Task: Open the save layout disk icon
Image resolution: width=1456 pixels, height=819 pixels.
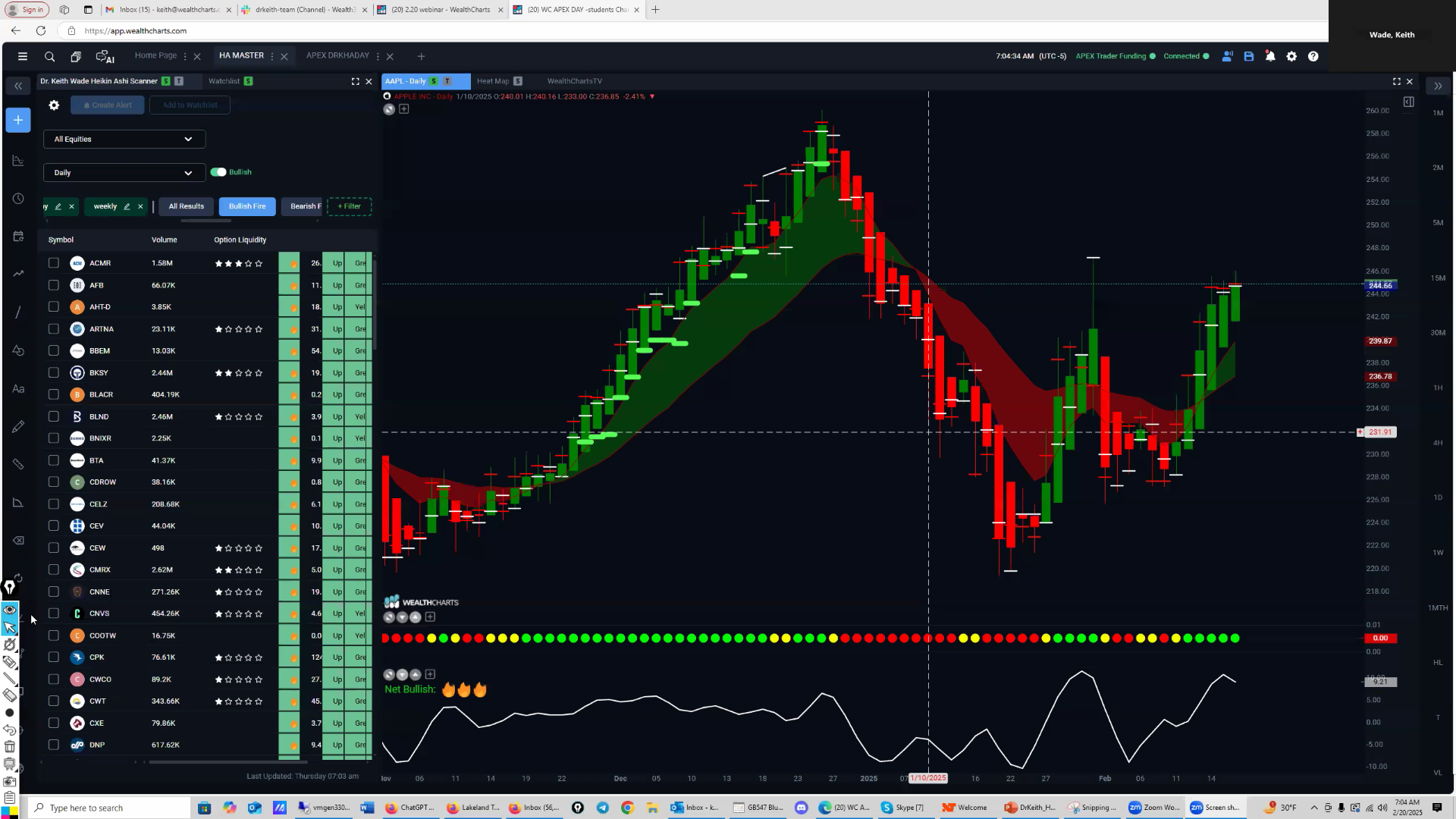Action: tap(1248, 56)
